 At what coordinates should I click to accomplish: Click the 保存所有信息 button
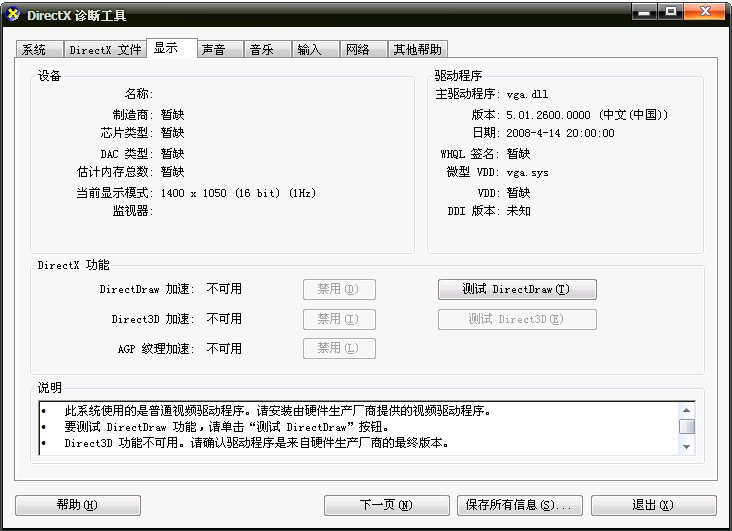pos(520,505)
